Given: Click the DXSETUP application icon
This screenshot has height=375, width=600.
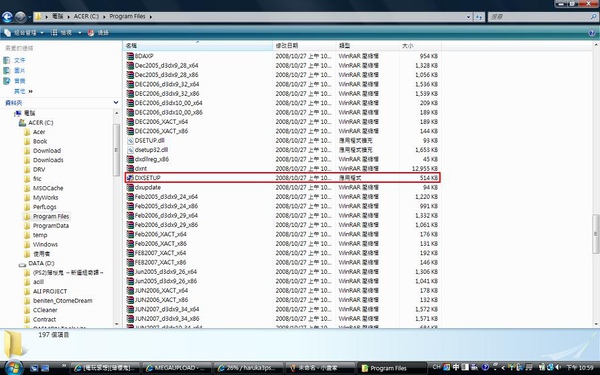Looking at the screenshot, I should click(130, 178).
